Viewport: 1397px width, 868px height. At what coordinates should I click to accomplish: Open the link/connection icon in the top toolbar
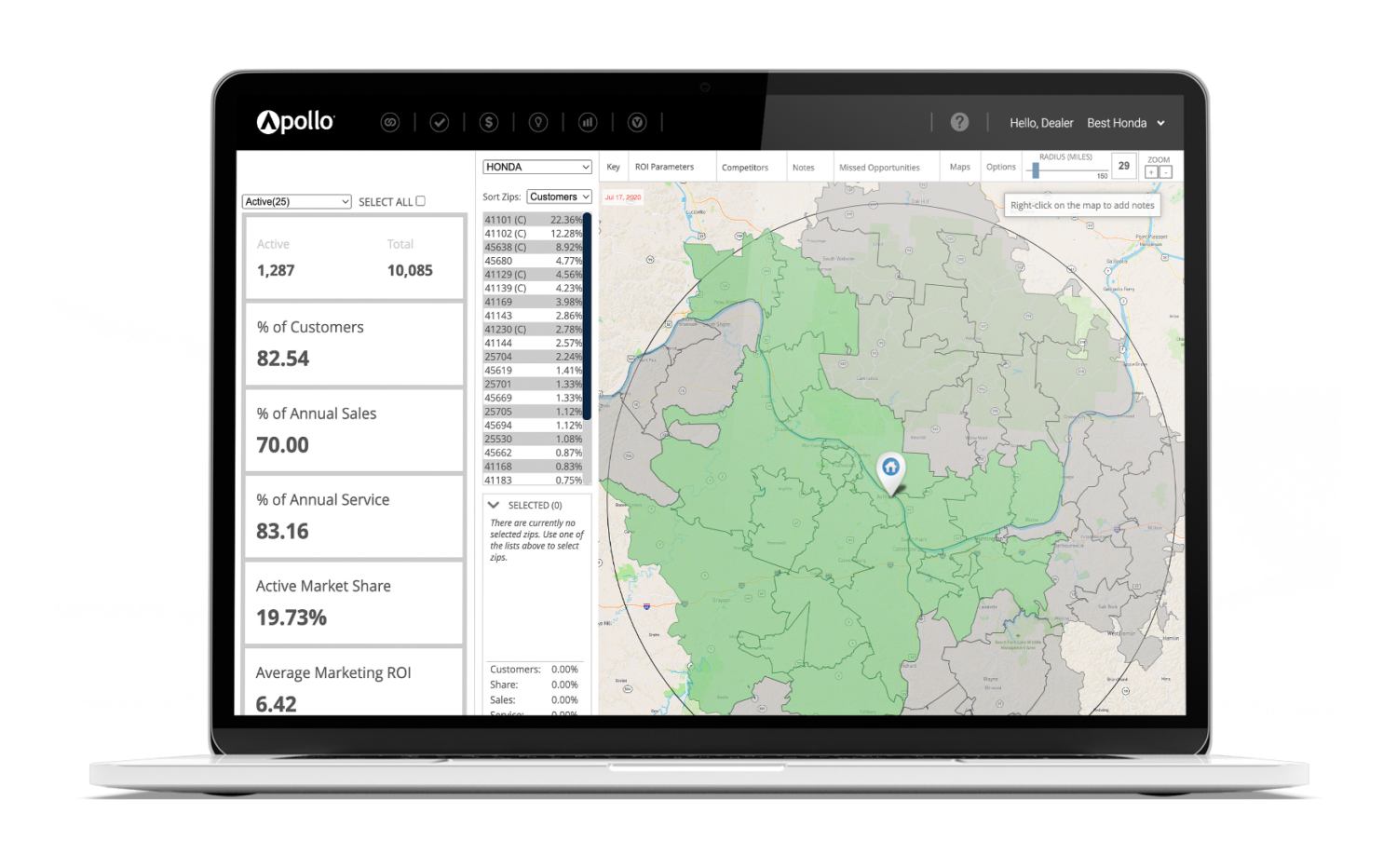coord(390,122)
